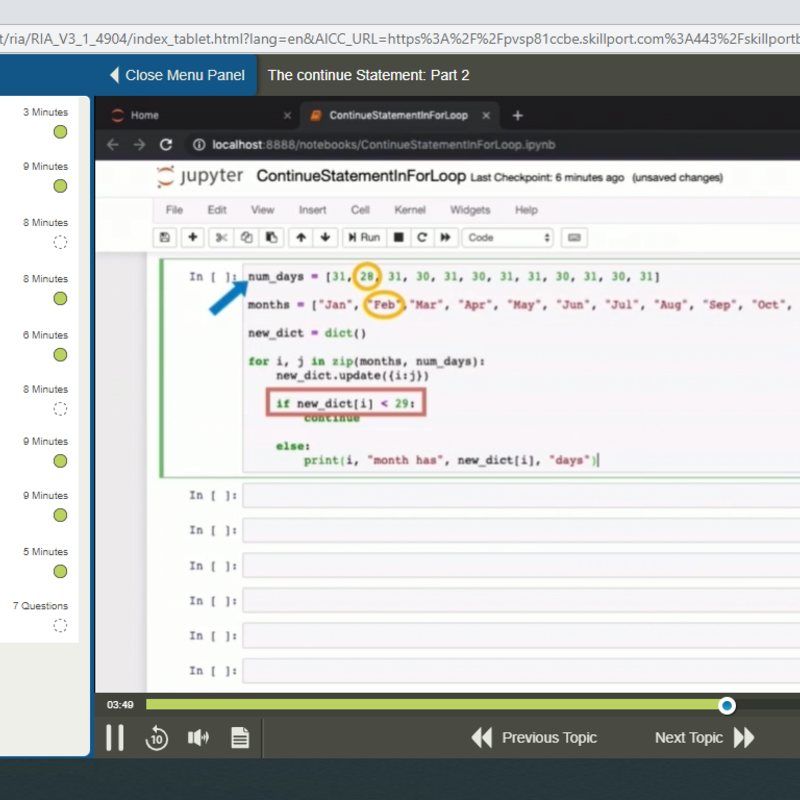Image resolution: width=800 pixels, height=800 pixels.
Task: Move selected cell up arrow icon
Action: 301,237
